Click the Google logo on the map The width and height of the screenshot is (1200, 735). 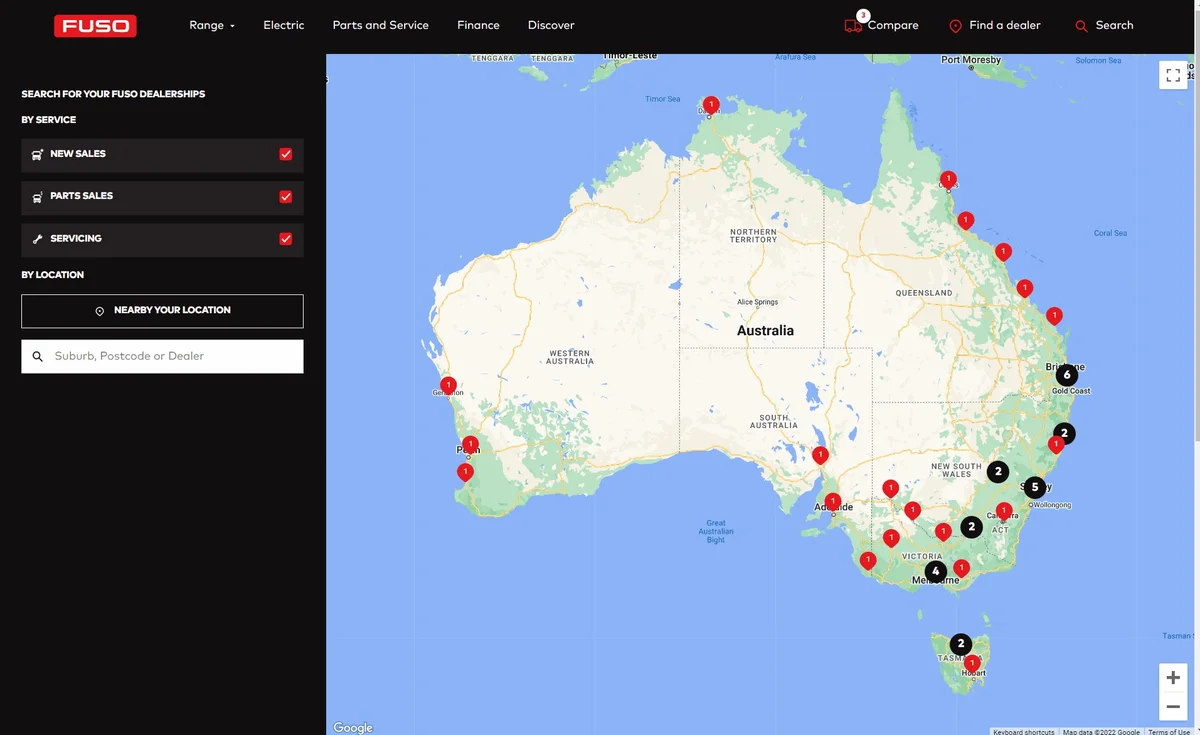click(352, 727)
